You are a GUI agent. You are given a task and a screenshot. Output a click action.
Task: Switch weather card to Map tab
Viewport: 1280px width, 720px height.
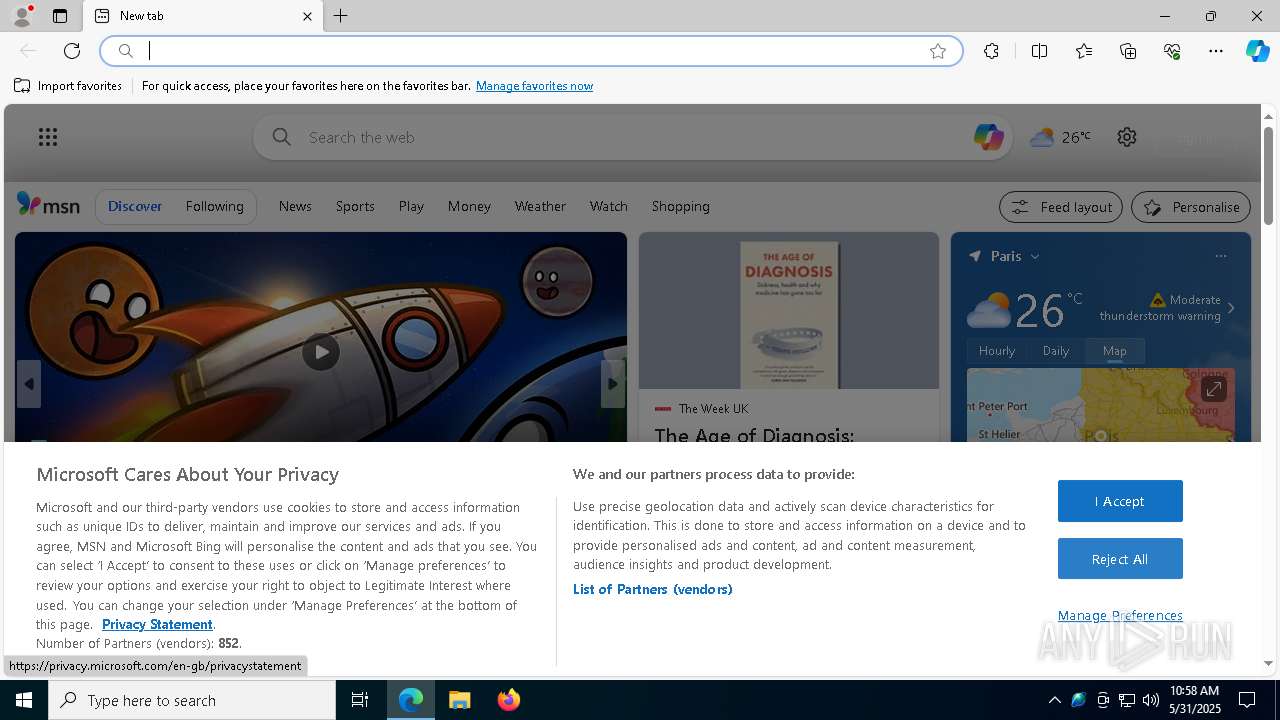(1114, 351)
